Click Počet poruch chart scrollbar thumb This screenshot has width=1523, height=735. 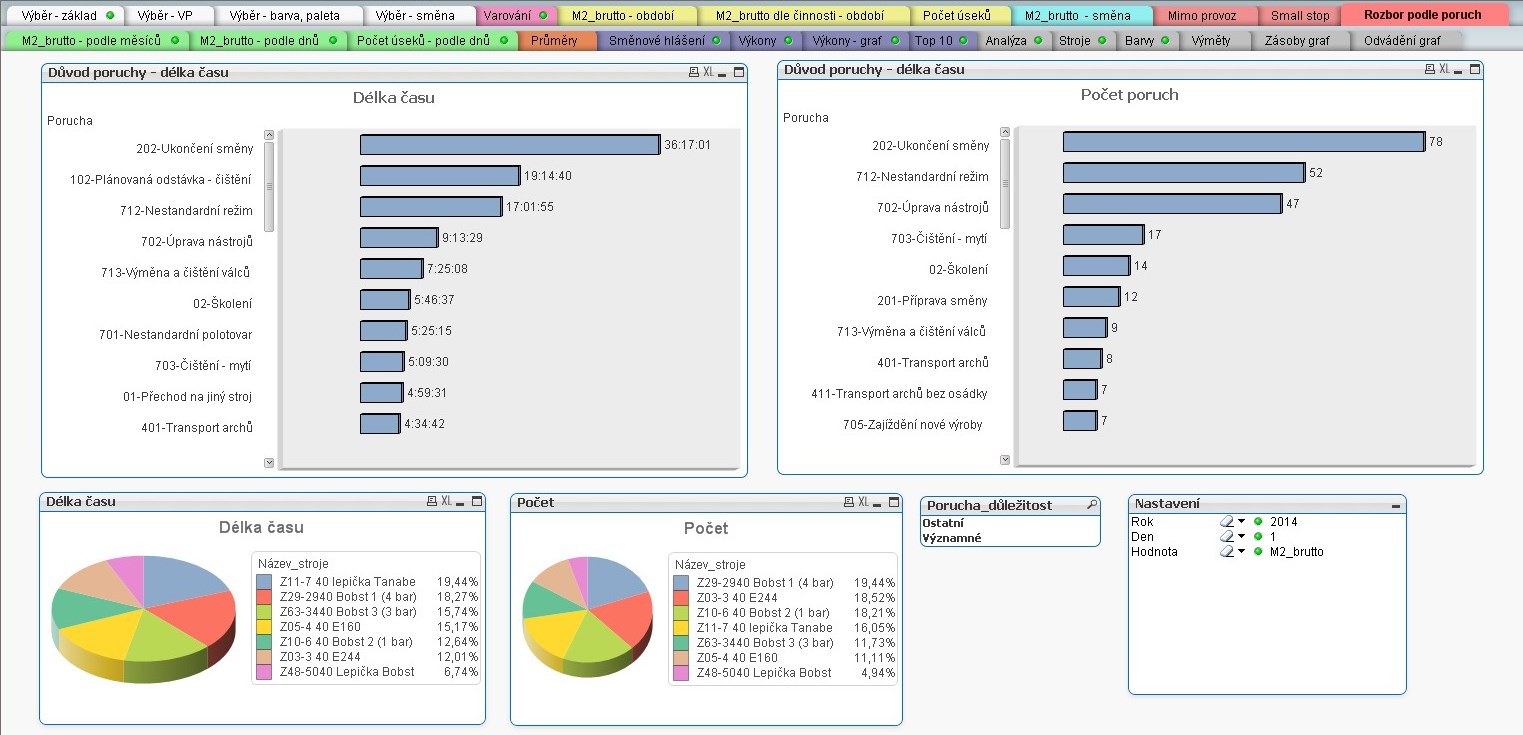(x=1004, y=183)
